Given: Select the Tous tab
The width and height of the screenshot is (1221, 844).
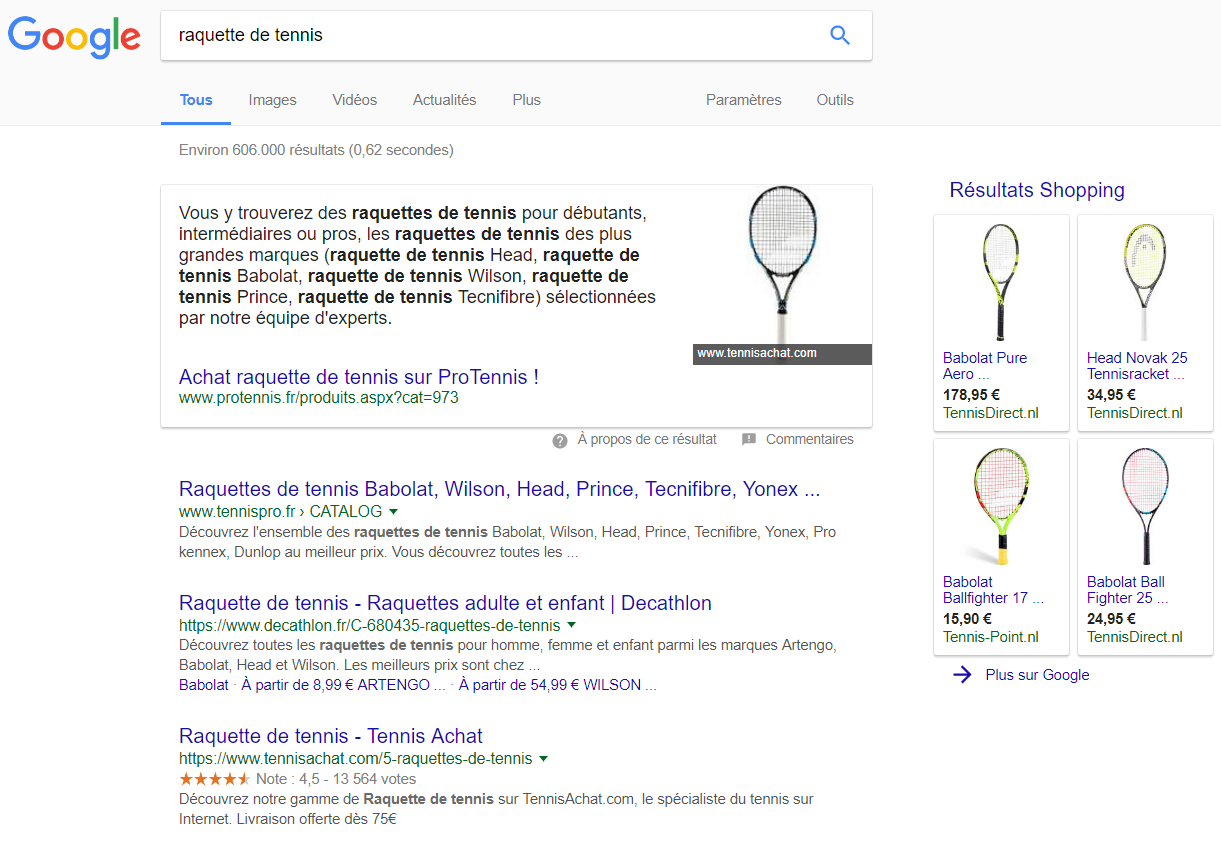Looking at the screenshot, I should point(196,100).
